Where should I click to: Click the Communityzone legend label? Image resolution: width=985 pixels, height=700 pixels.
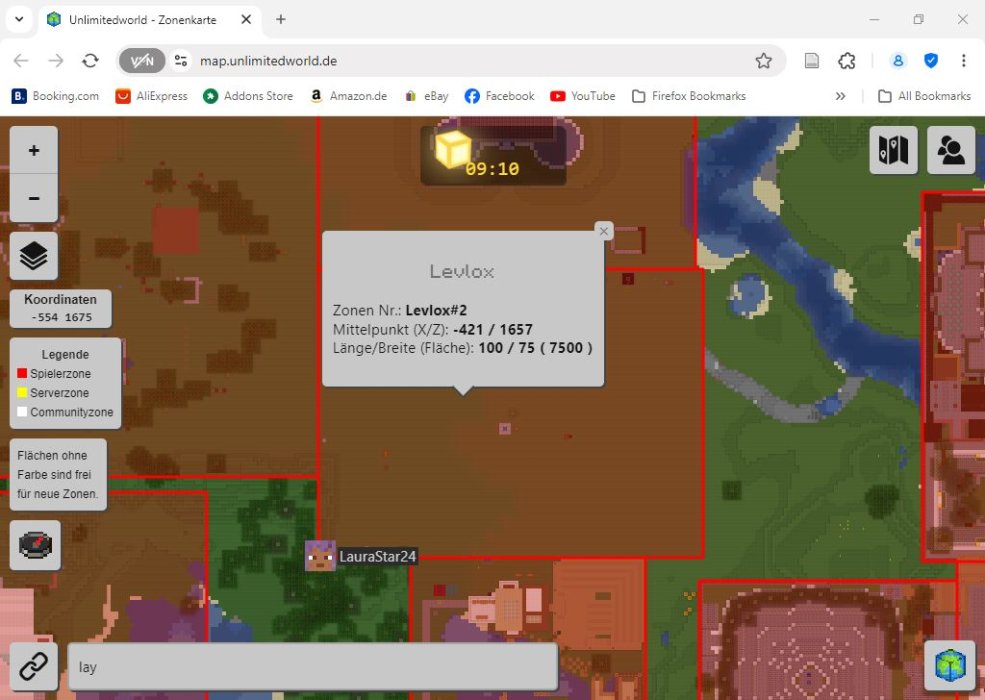click(x=72, y=412)
